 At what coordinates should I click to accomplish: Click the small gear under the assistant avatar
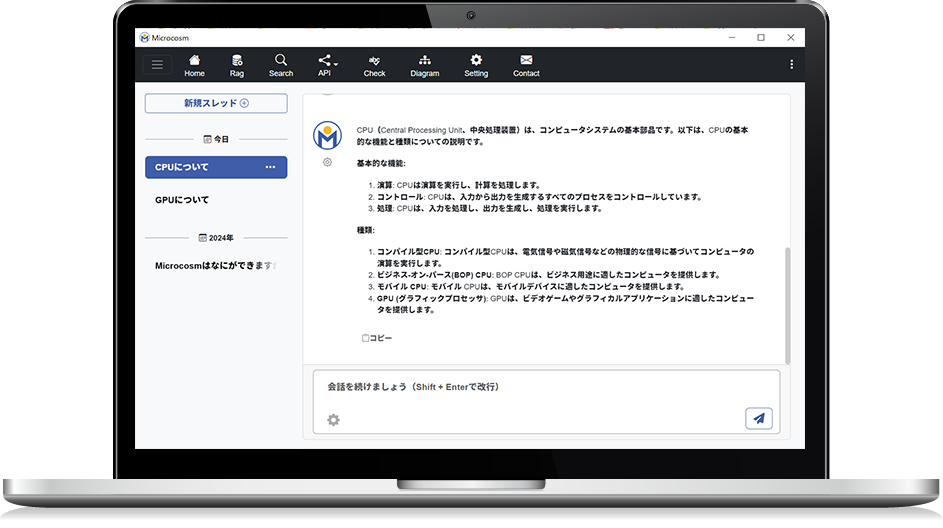click(327, 162)
